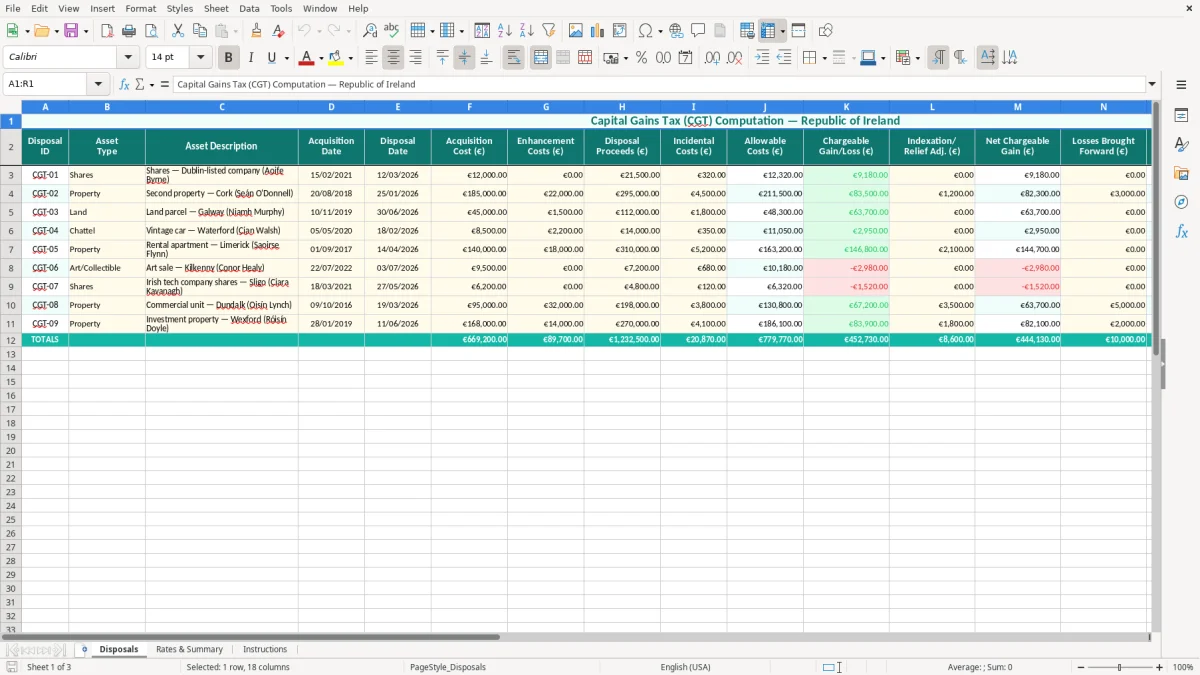Open Find & Replace tool

click(x=370, y=31)
